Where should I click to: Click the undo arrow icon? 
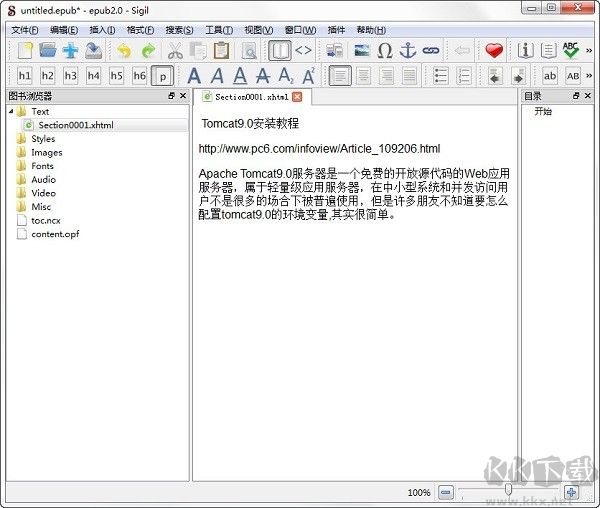click(x=124, y=50)
